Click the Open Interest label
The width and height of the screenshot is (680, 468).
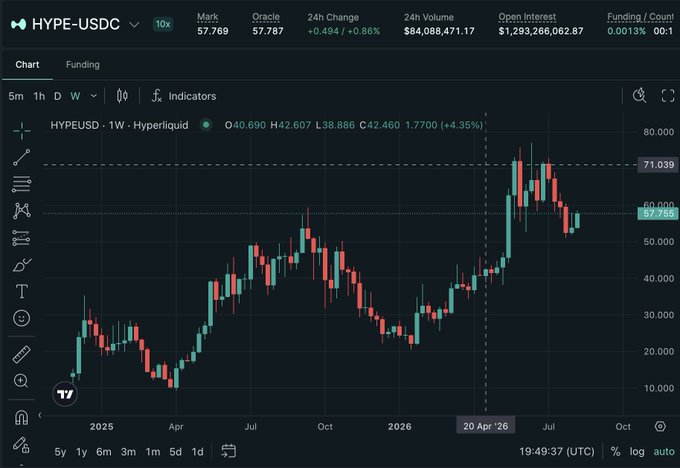click(x=527, y=17)
